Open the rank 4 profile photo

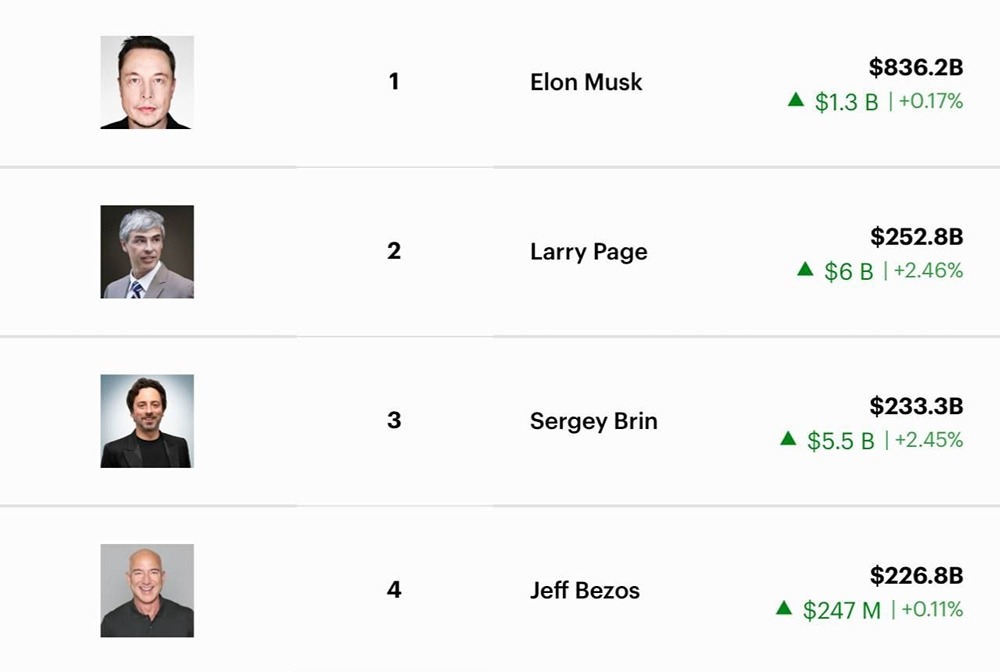[147, 590]
